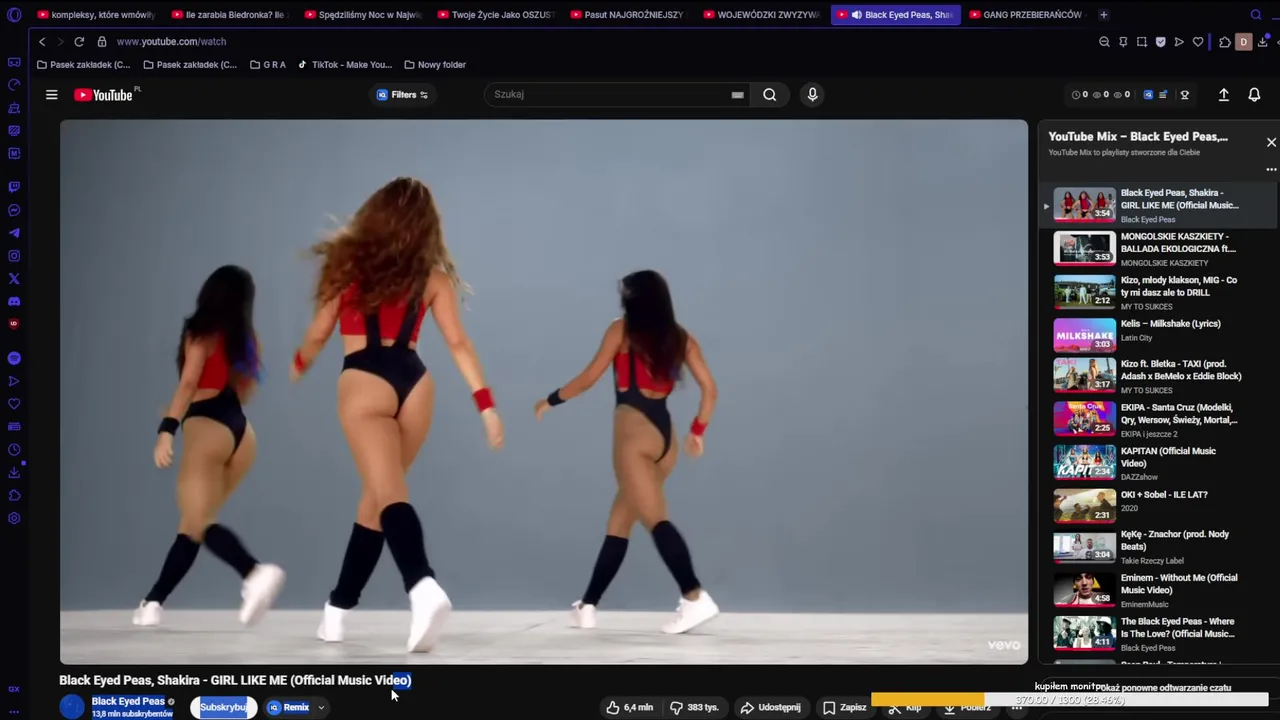Click the www.youtube.com/watch address bar
This screenshot has height=720, width=1280.
171,42
